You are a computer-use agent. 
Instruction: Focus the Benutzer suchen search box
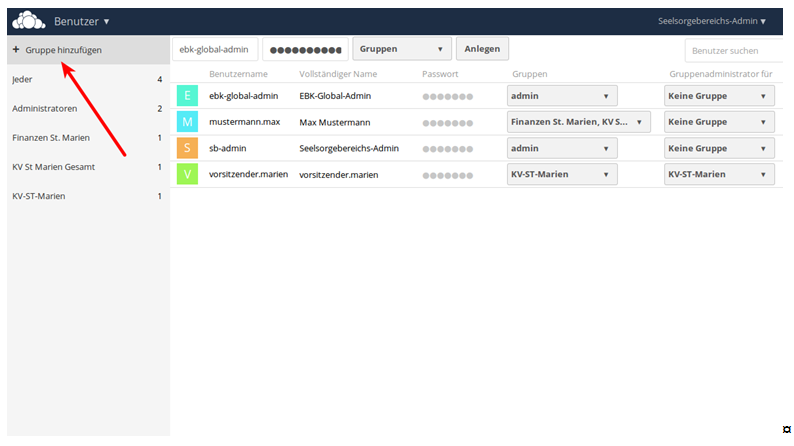[x=734, y=51]
